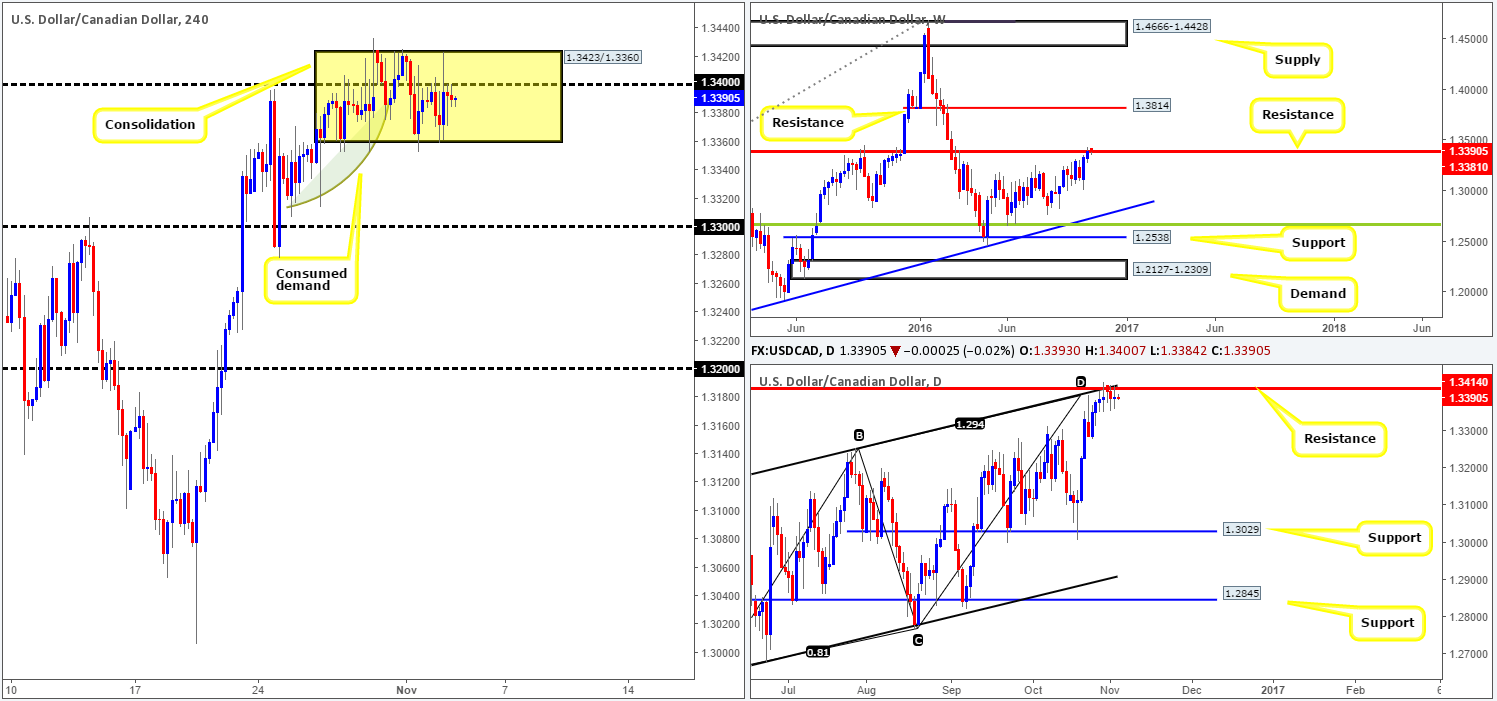The width and height of the screenshot is (1497, 701).
Task: Select the 1.3029 support level label
Action: [1241, 529]
